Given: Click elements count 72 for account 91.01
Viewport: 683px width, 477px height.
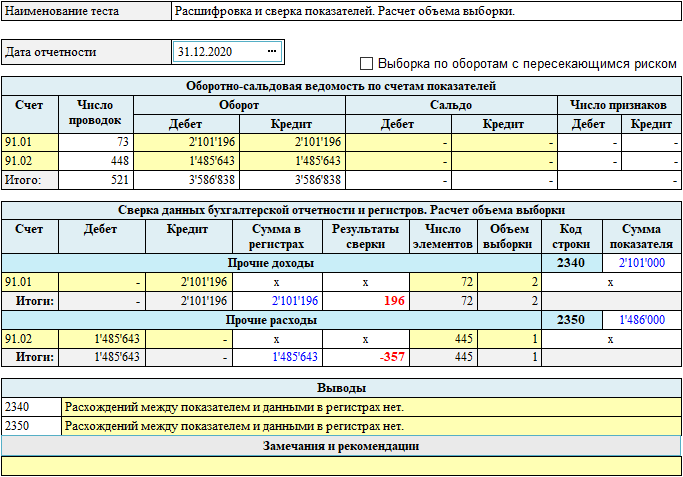Looking at the screenshot, I should point(443,282).
